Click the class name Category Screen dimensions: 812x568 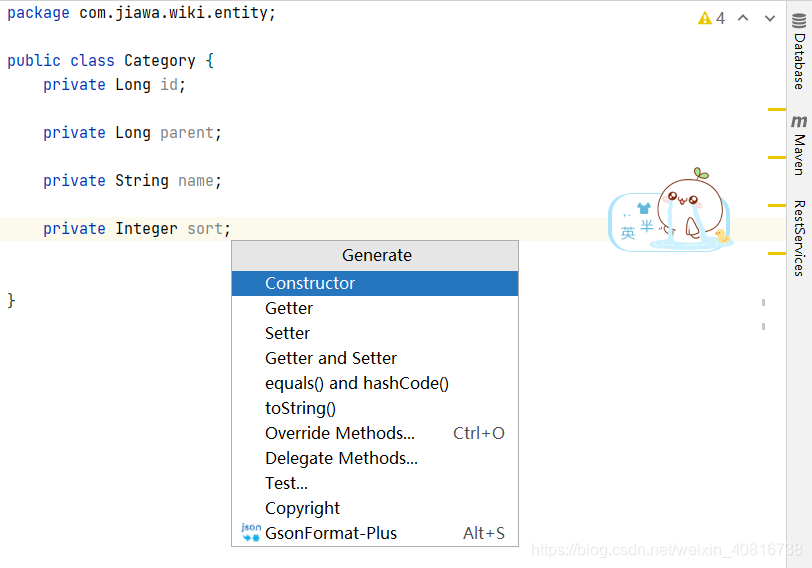click(x=160, y=61)
